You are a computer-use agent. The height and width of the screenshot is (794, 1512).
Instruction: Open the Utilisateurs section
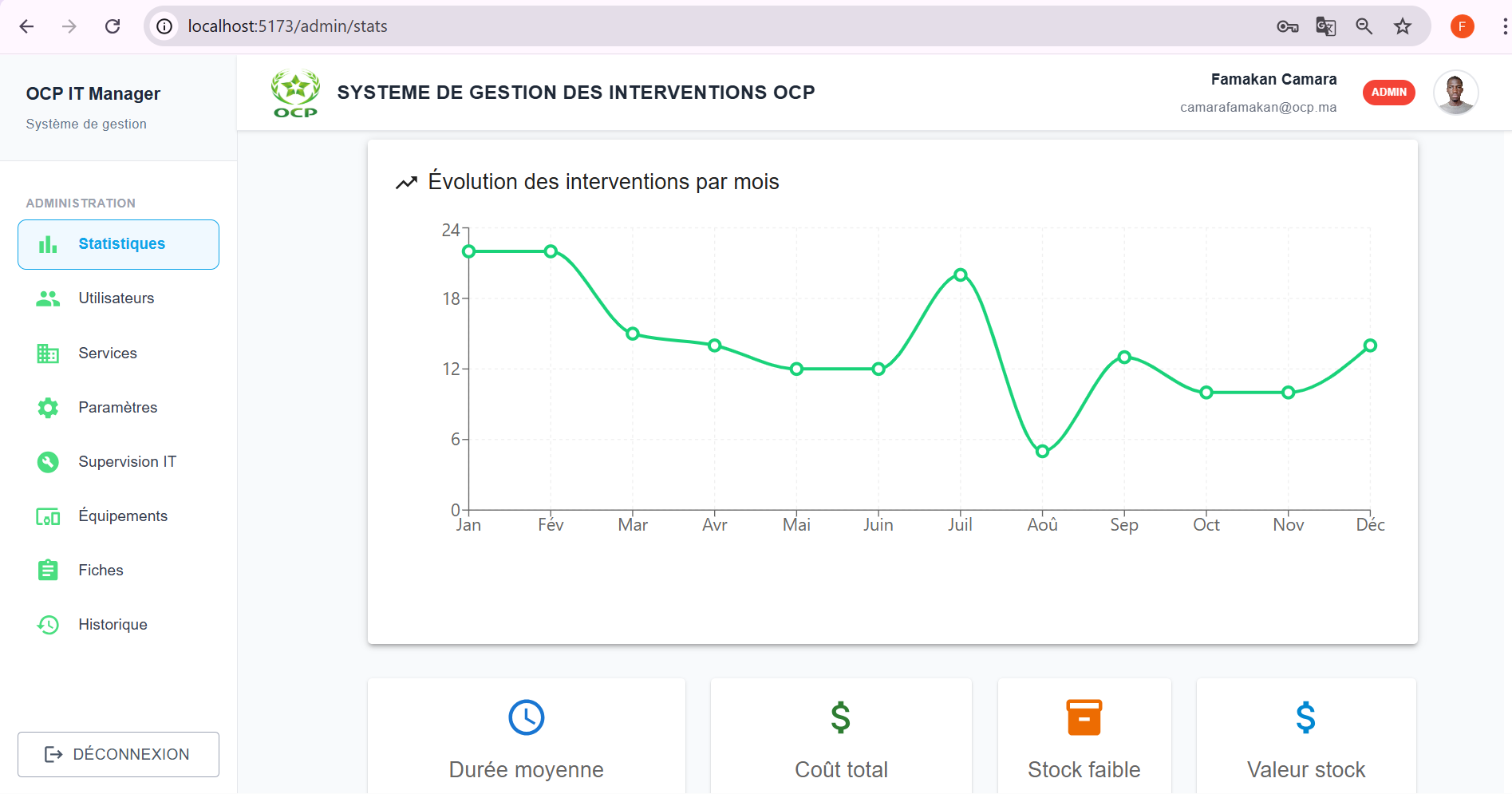pos(116,298)
